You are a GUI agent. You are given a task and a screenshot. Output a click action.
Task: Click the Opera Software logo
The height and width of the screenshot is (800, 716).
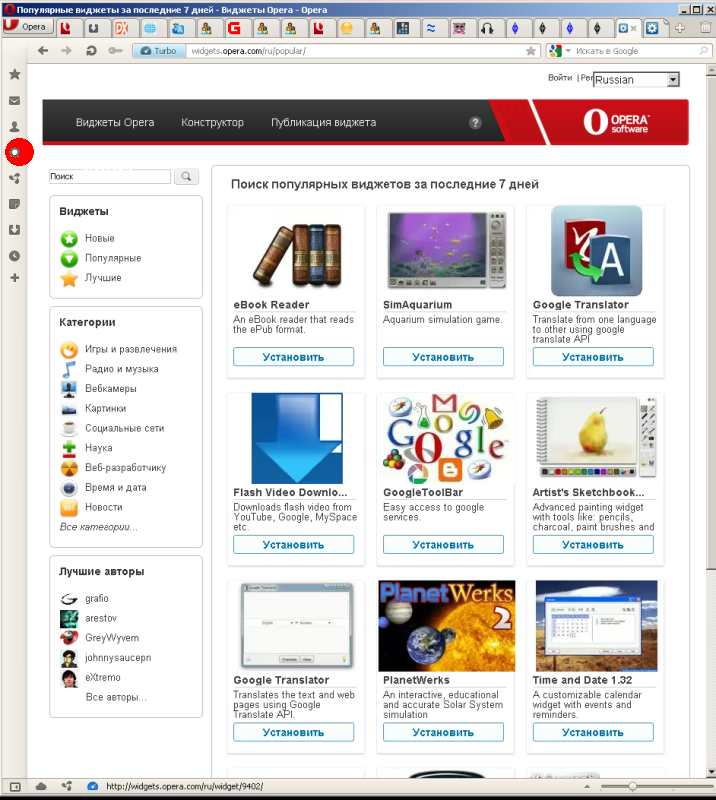(616, 122)
